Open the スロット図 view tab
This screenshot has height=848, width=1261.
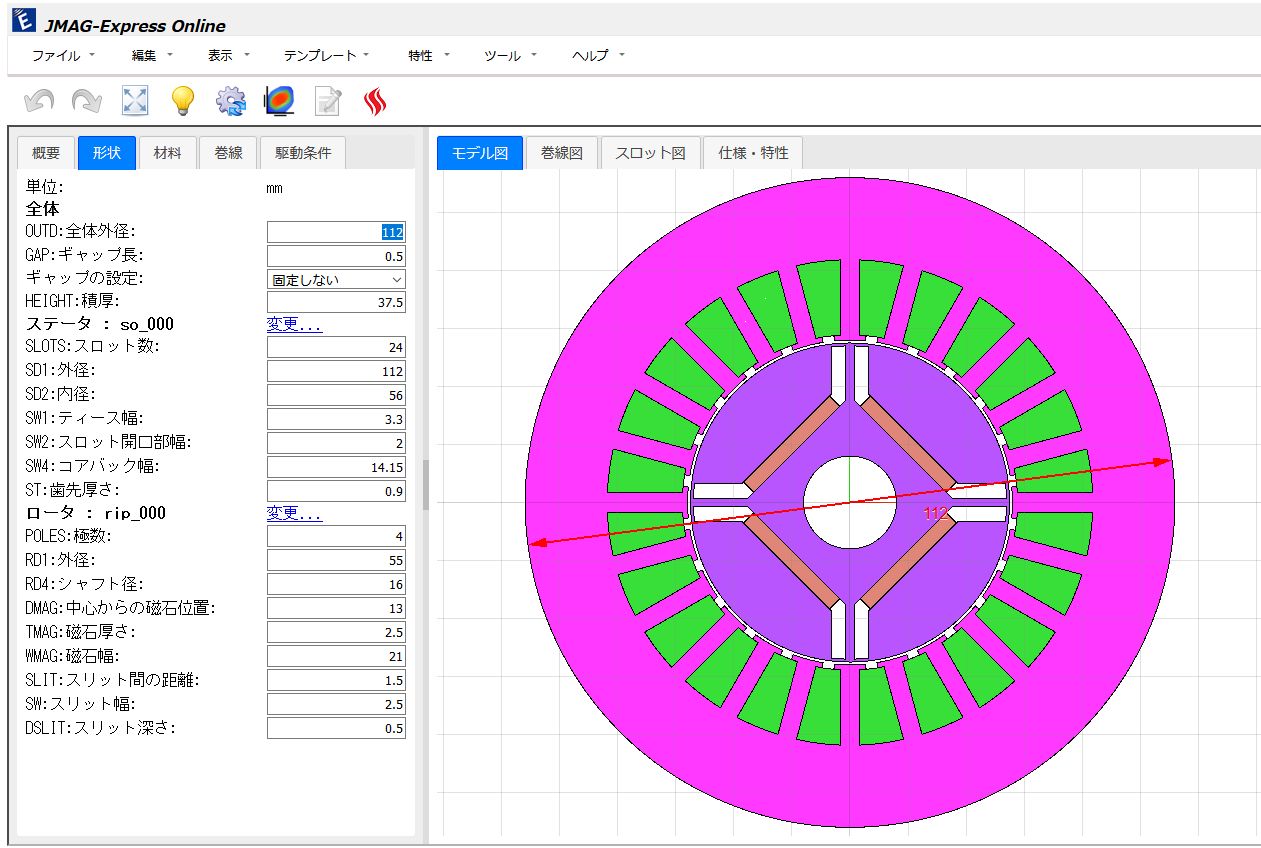650,152
